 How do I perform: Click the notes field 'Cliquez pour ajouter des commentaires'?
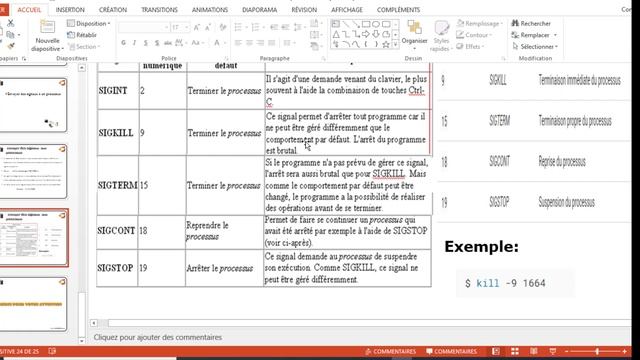tap(158, 338)
